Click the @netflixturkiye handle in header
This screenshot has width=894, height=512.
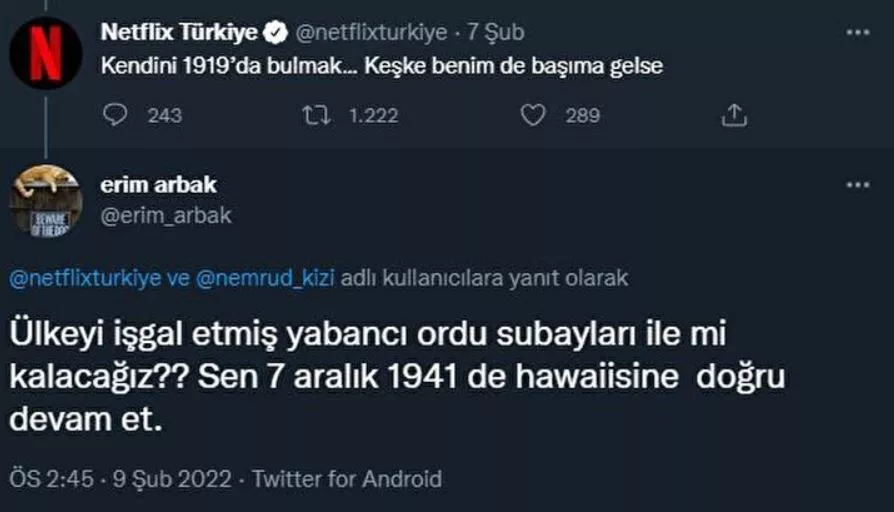pyautogui.click(x=369, y=33)
